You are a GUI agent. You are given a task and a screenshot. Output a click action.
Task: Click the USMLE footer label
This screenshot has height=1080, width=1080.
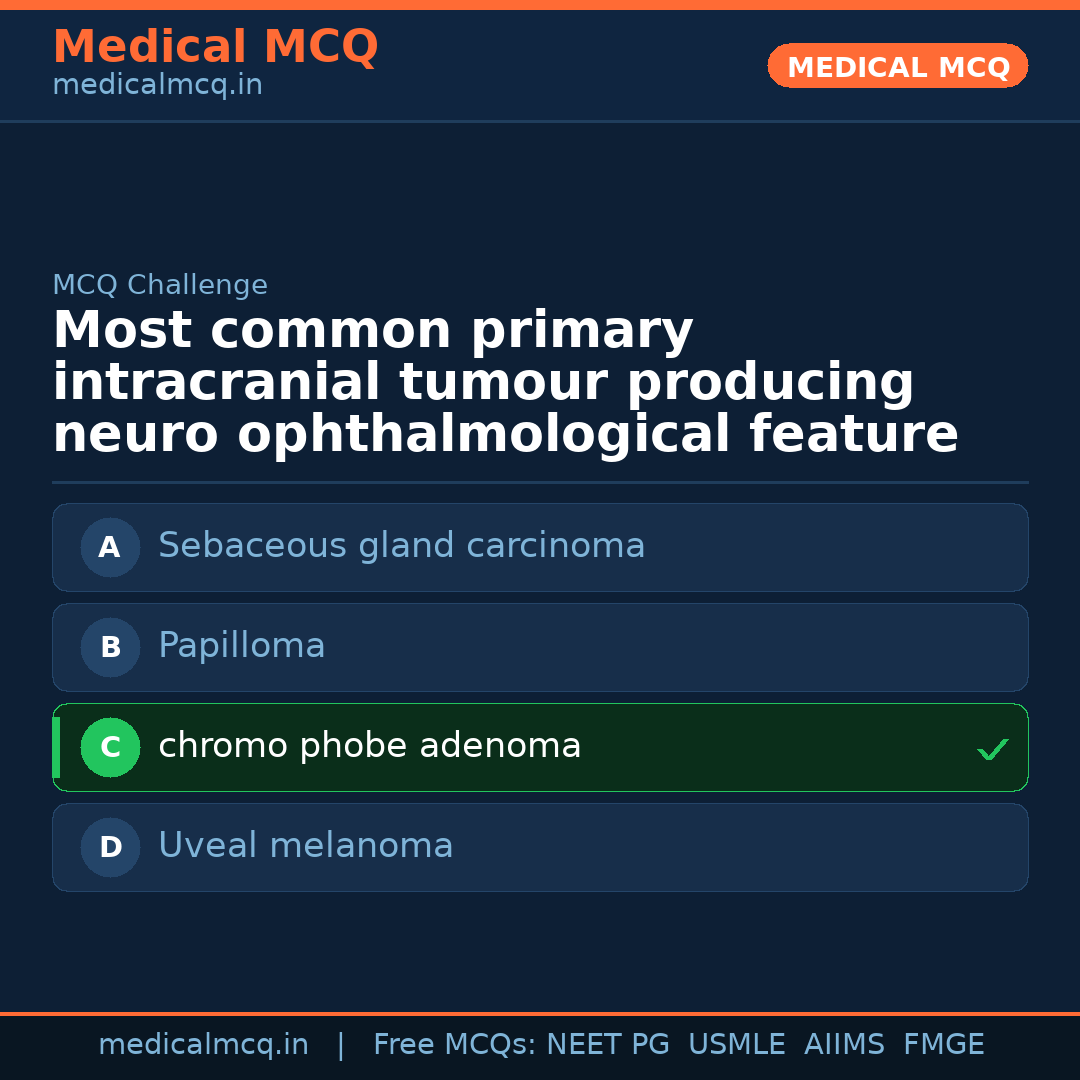(736, 1045)
